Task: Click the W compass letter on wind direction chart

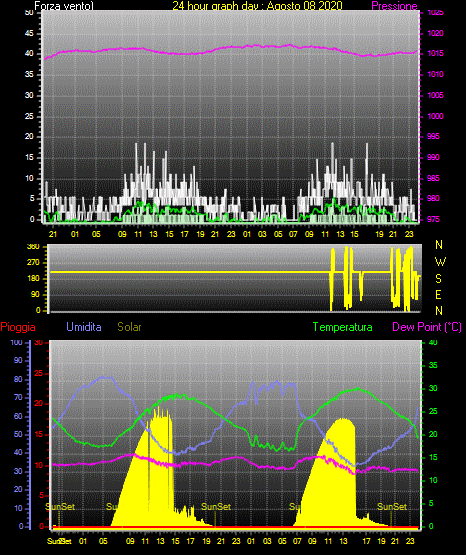Action: (x=440, y=262)
